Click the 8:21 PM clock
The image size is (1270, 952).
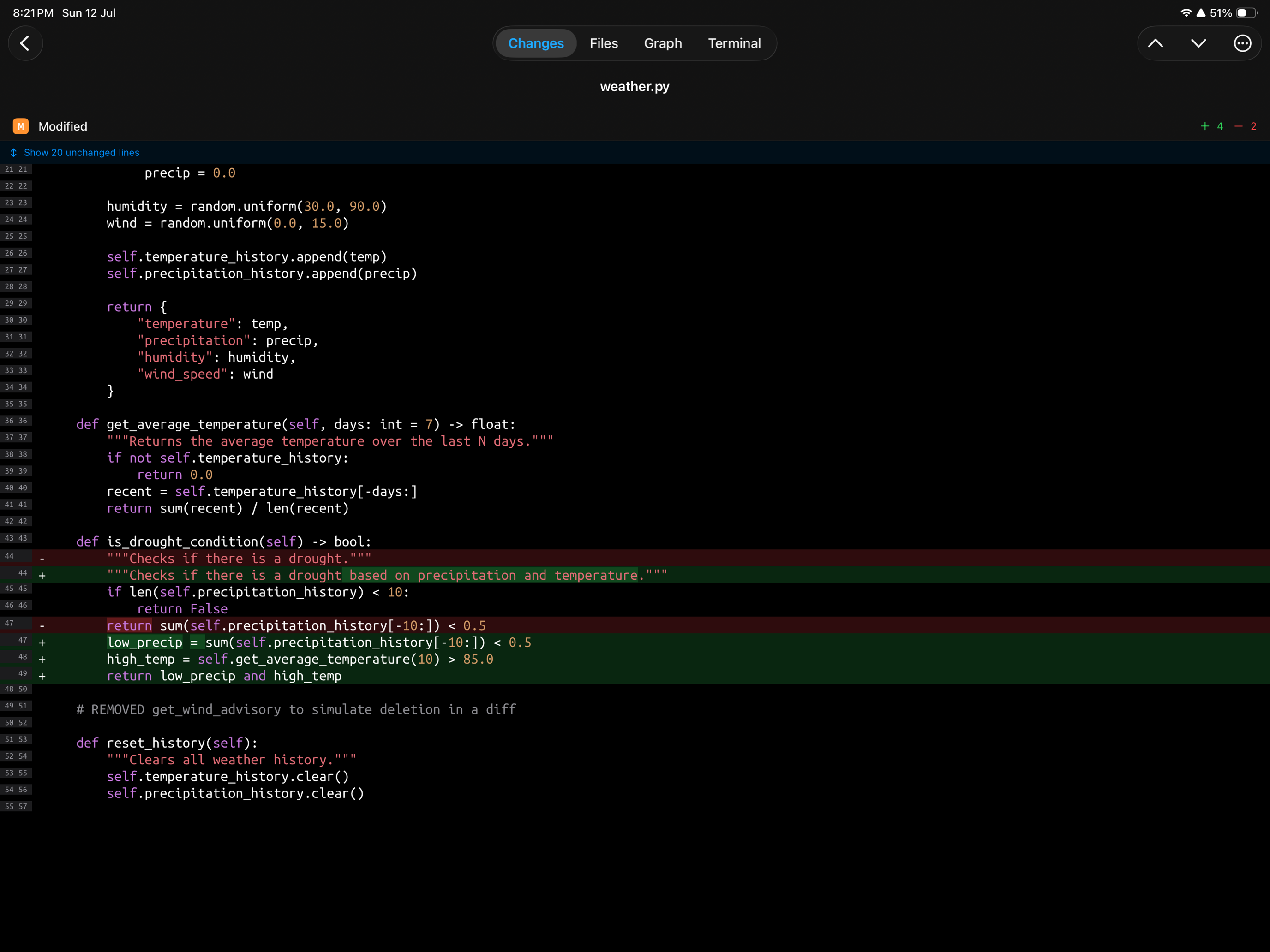[33, 12]
